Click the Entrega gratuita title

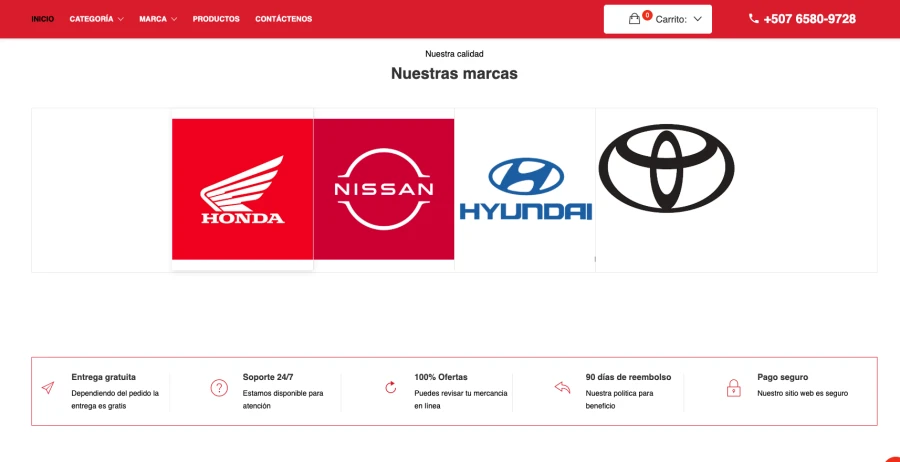104,377
